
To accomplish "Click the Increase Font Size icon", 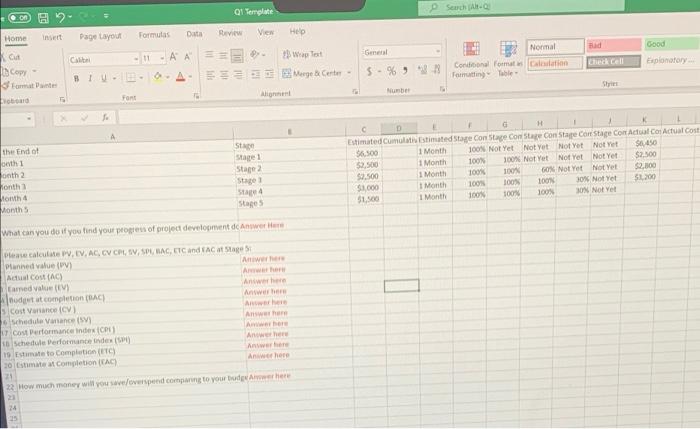I will 173,57.
